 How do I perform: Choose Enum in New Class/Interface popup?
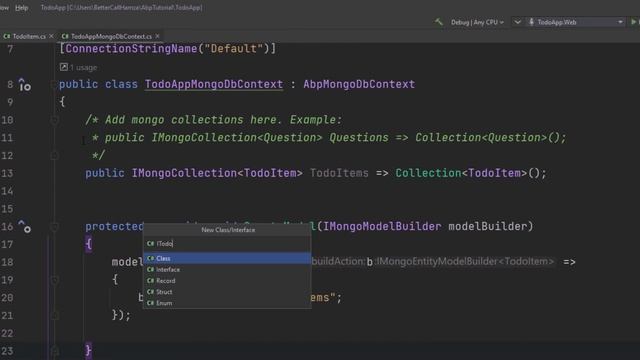tap(227, 303)
